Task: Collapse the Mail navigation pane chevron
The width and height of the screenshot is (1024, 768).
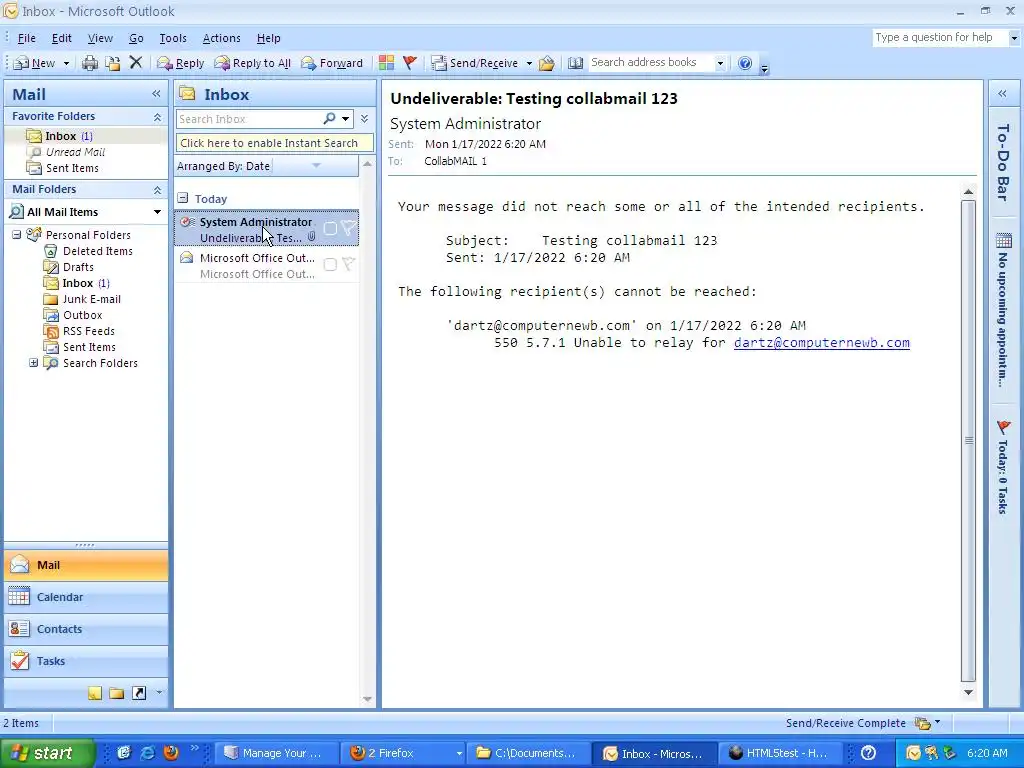Action: (x=156, y=94)
